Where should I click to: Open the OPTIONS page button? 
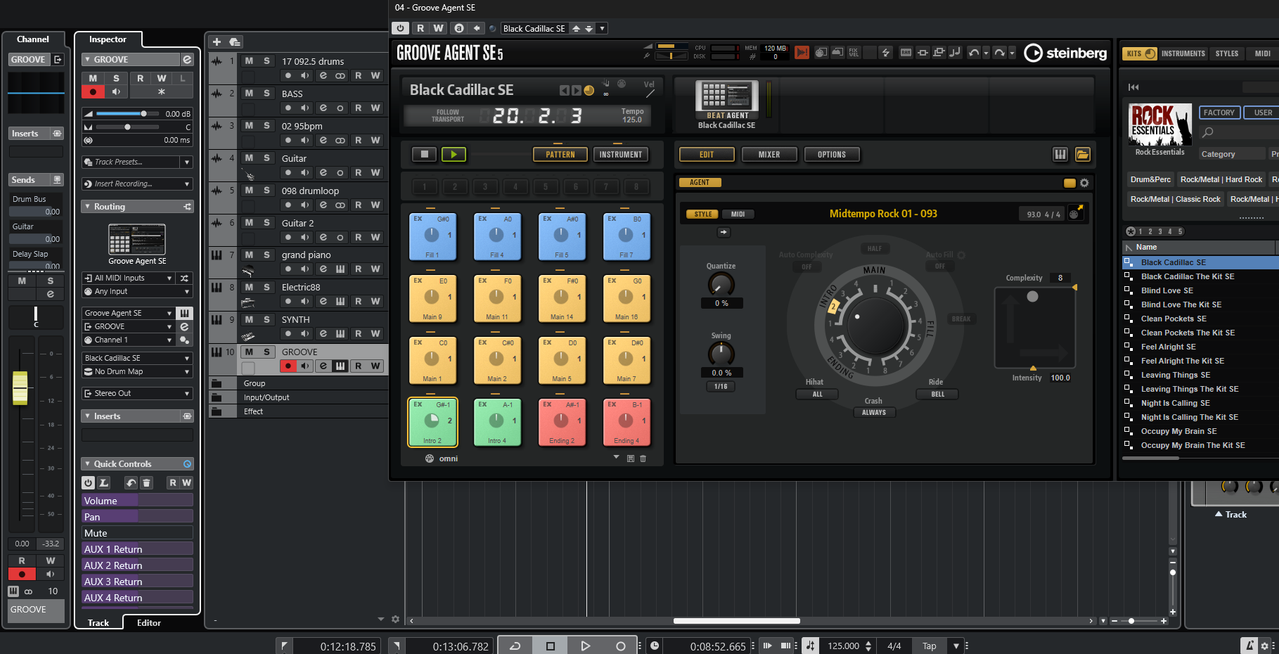[x=831, y=155]
